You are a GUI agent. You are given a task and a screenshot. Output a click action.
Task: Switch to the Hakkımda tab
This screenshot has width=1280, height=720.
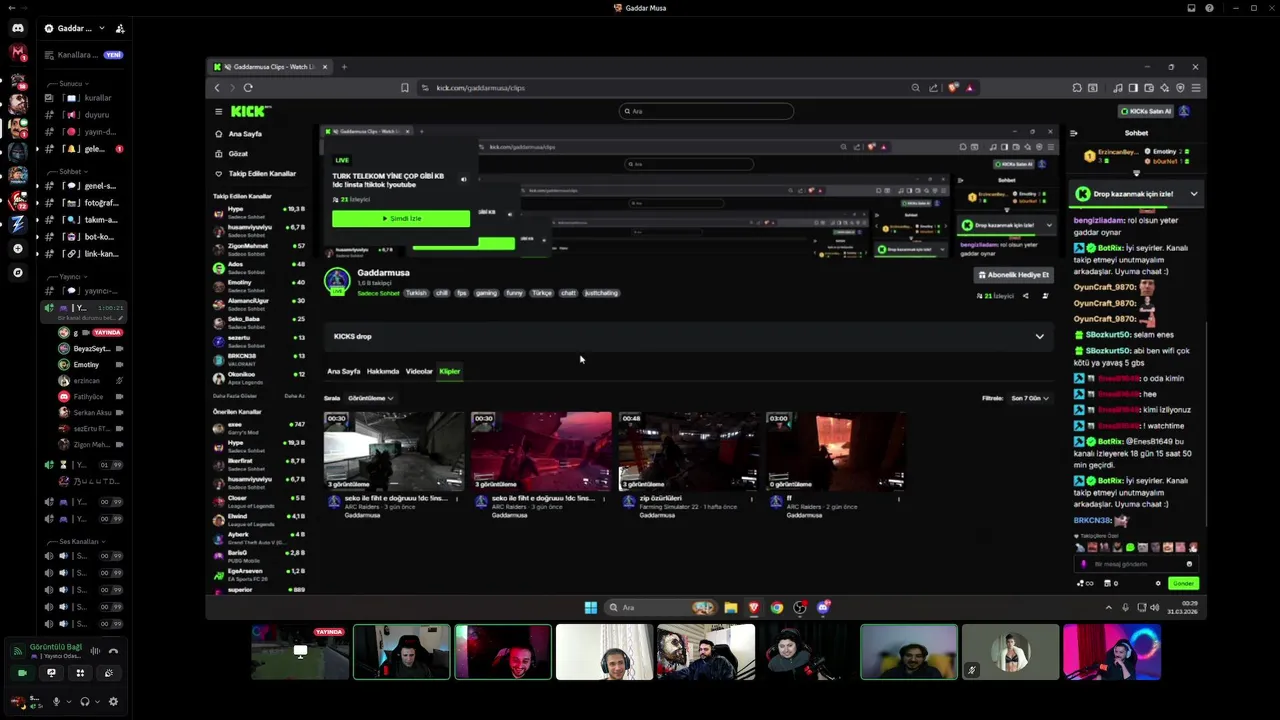(383, 371)
